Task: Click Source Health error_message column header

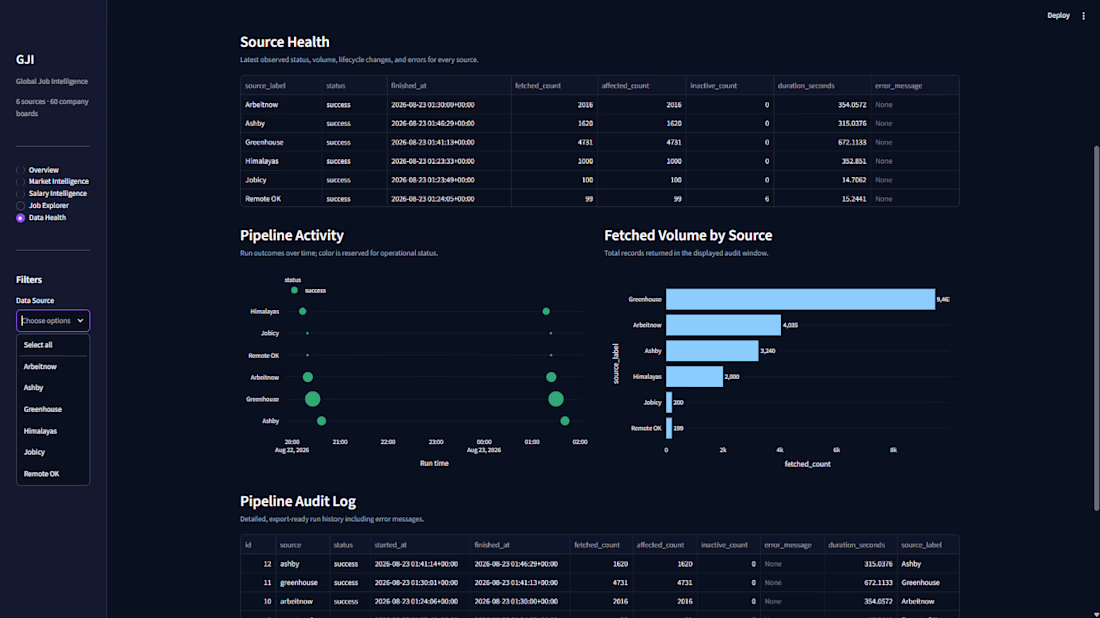Action: (x=915, y=86)
